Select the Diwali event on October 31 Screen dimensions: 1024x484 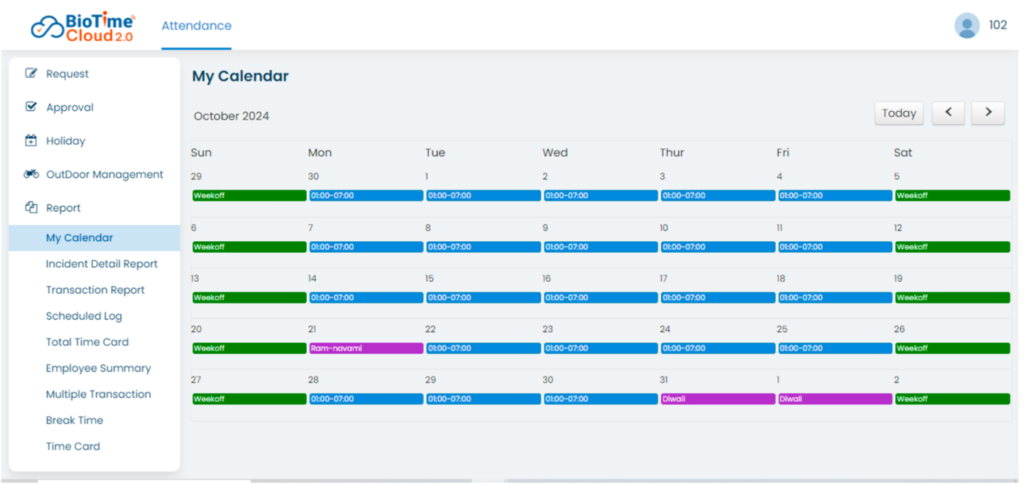point(717,398)
